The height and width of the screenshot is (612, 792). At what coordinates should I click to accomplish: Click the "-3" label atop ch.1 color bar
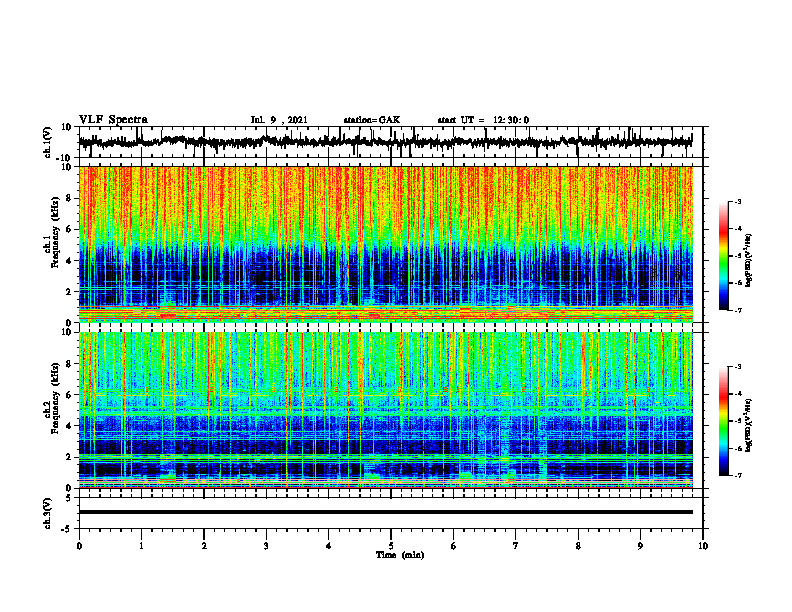(x=737, y=201)
